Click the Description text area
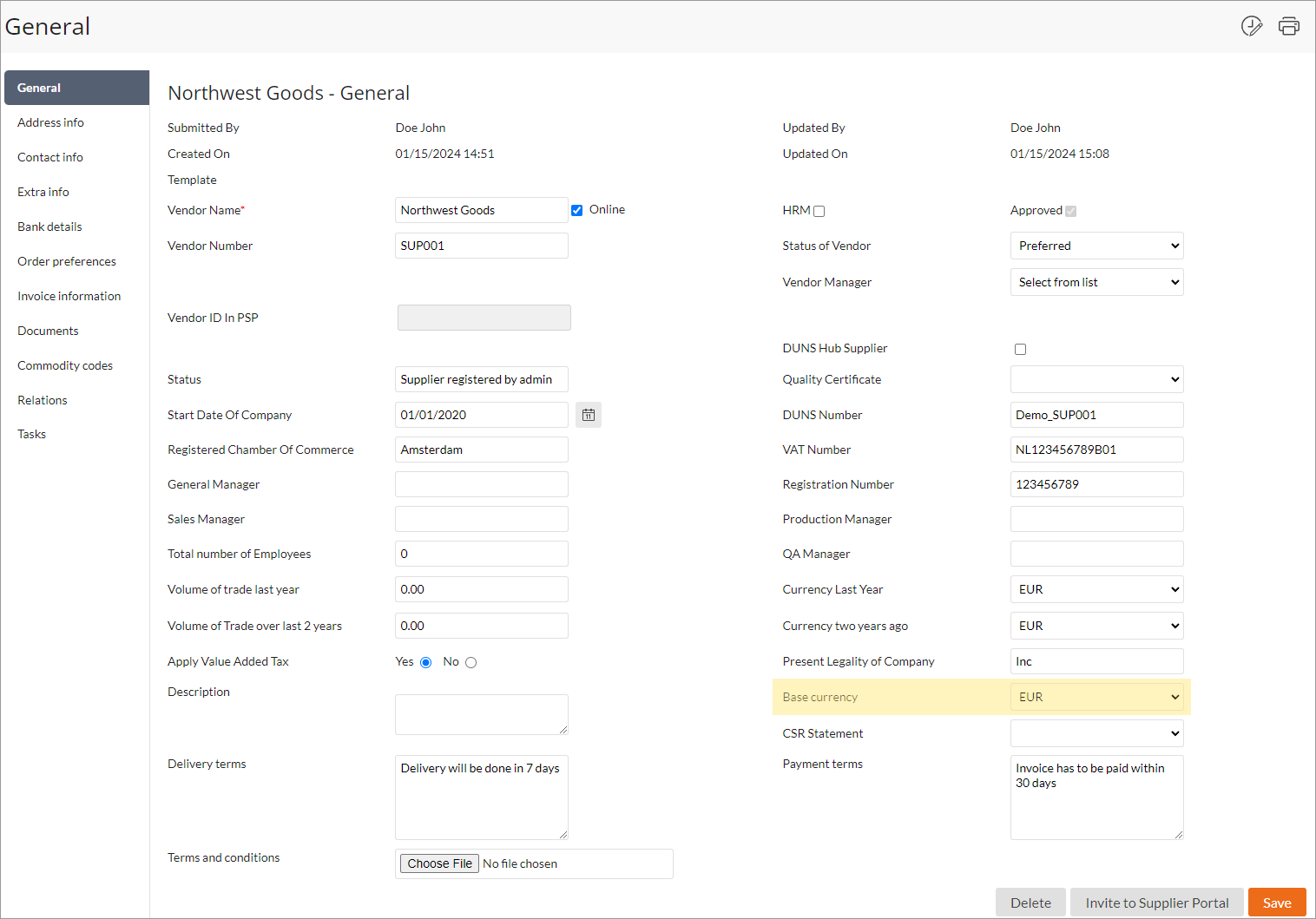The height and width of the screenshot is (919, 1316). click(x=482, y=714)
